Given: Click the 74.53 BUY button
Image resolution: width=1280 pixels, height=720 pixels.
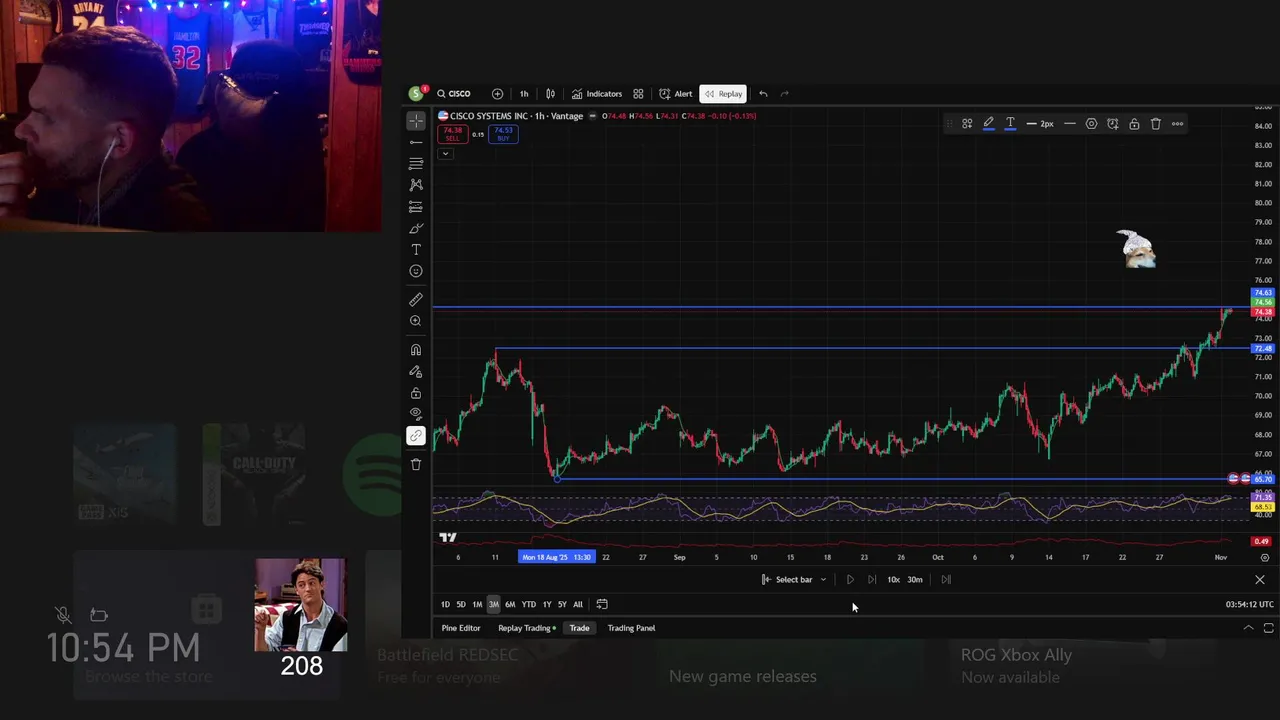Looking at the screenshot, I should point(503,134).
